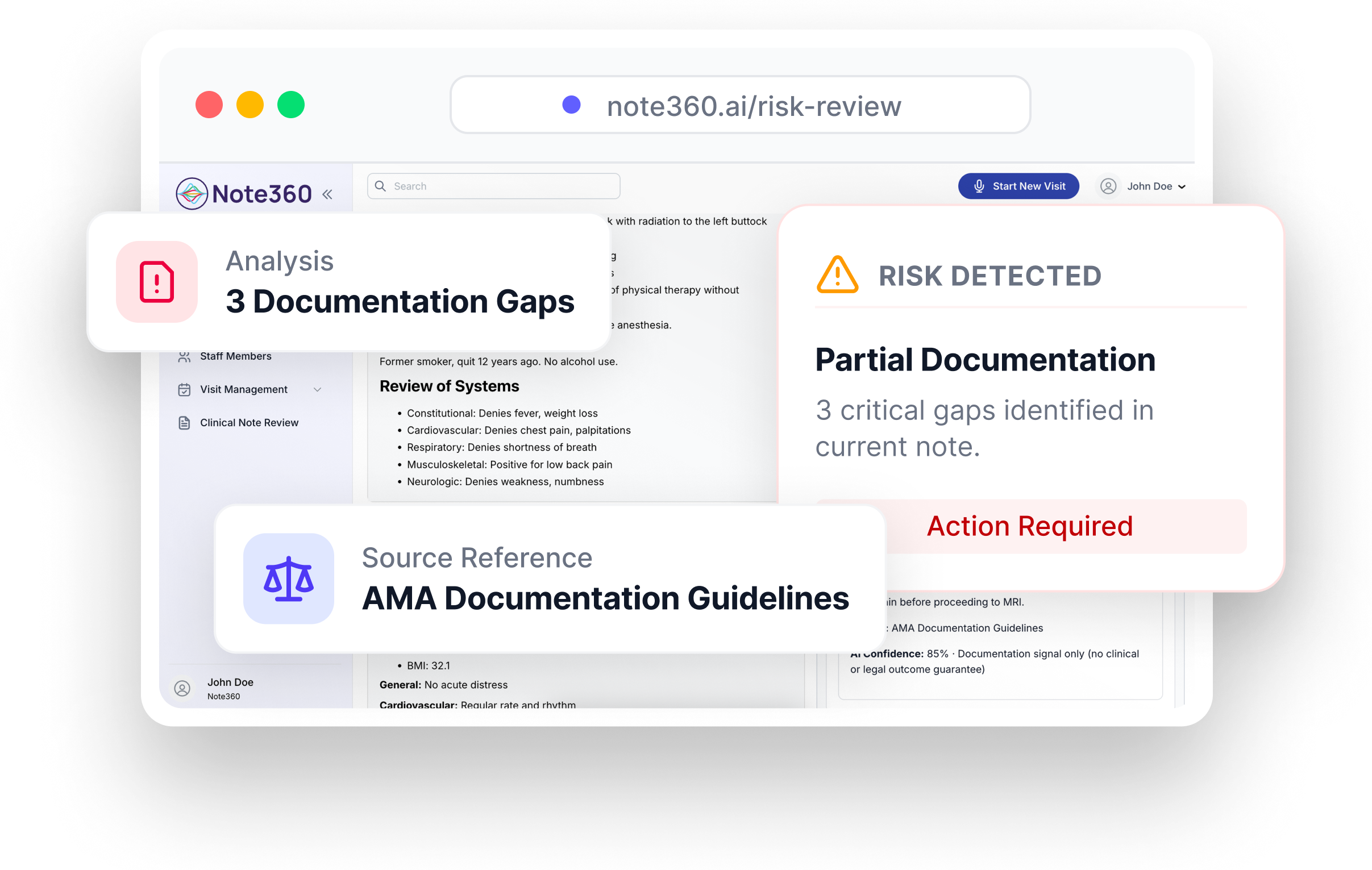The height and width of the screenshot is (870, 1372).
Task: Click the red document alert icon
Action: tap(157, 282)
